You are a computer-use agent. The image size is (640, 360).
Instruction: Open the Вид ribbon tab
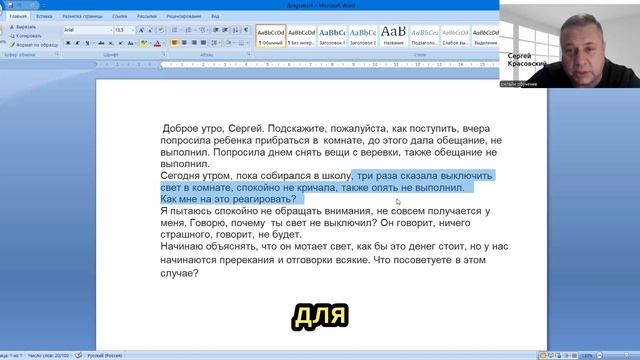[215, 16]
